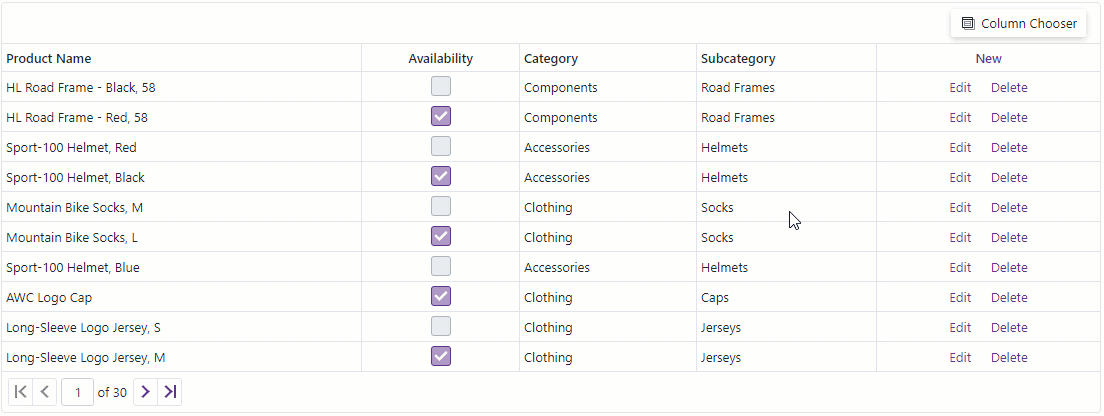The height and width of the screenshot is (416, 1104).
Task: Click the page number input field
Action: click(x=77, y=392)
